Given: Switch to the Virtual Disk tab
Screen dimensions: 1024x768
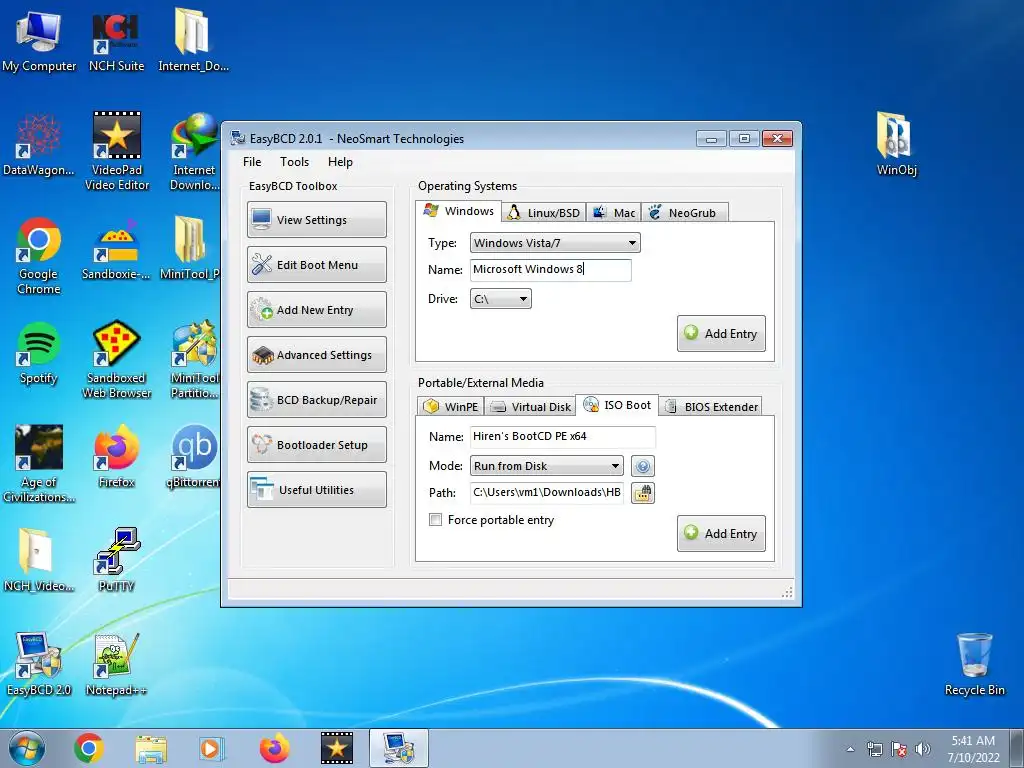Looking at the screenshot, I should (x=530, y=406).
